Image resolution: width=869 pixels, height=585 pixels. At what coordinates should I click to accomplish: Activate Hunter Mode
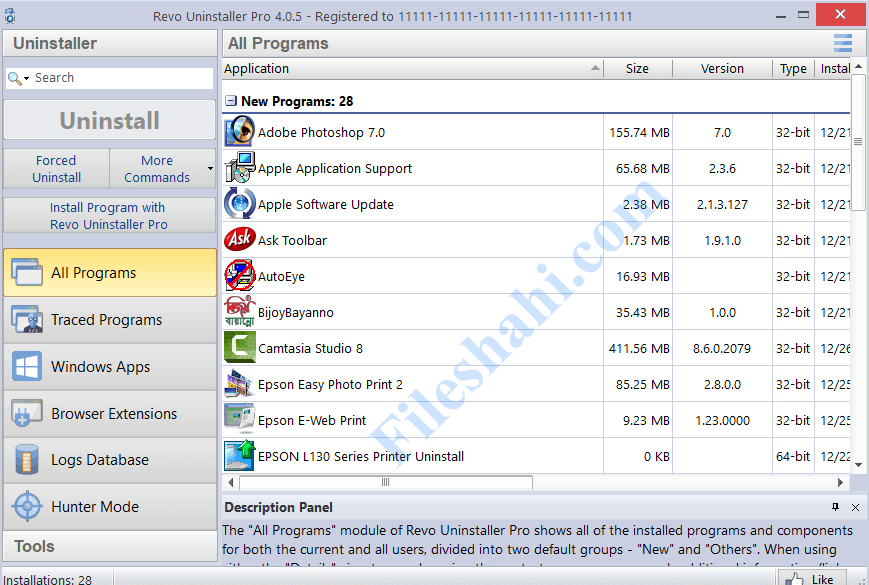(x=110, y=506)
